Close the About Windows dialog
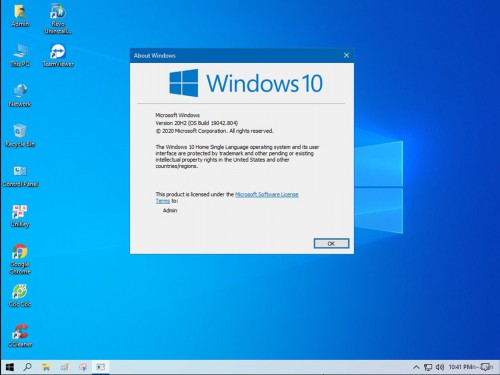The image size is (500, 375). click(346, 55)
